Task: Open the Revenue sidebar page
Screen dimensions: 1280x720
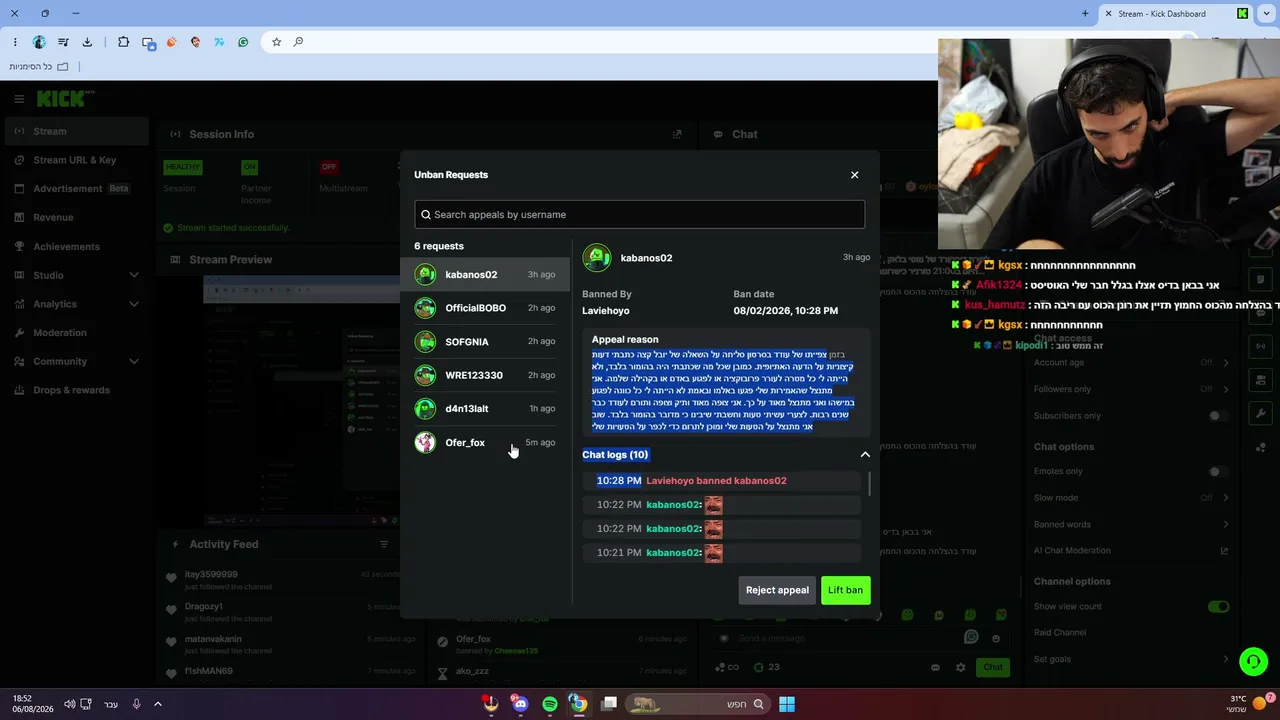Action: 76,217
